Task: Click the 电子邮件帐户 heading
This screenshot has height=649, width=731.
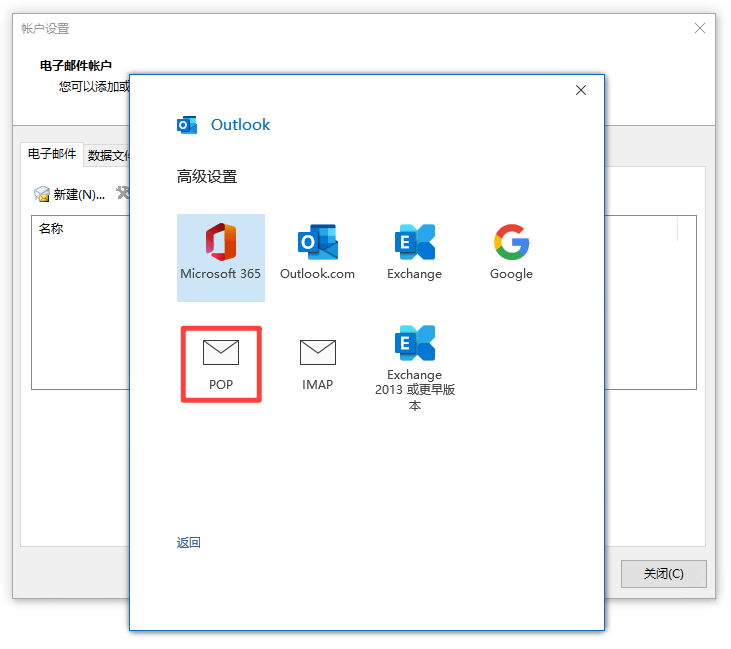Action: [x=76, y=66]
